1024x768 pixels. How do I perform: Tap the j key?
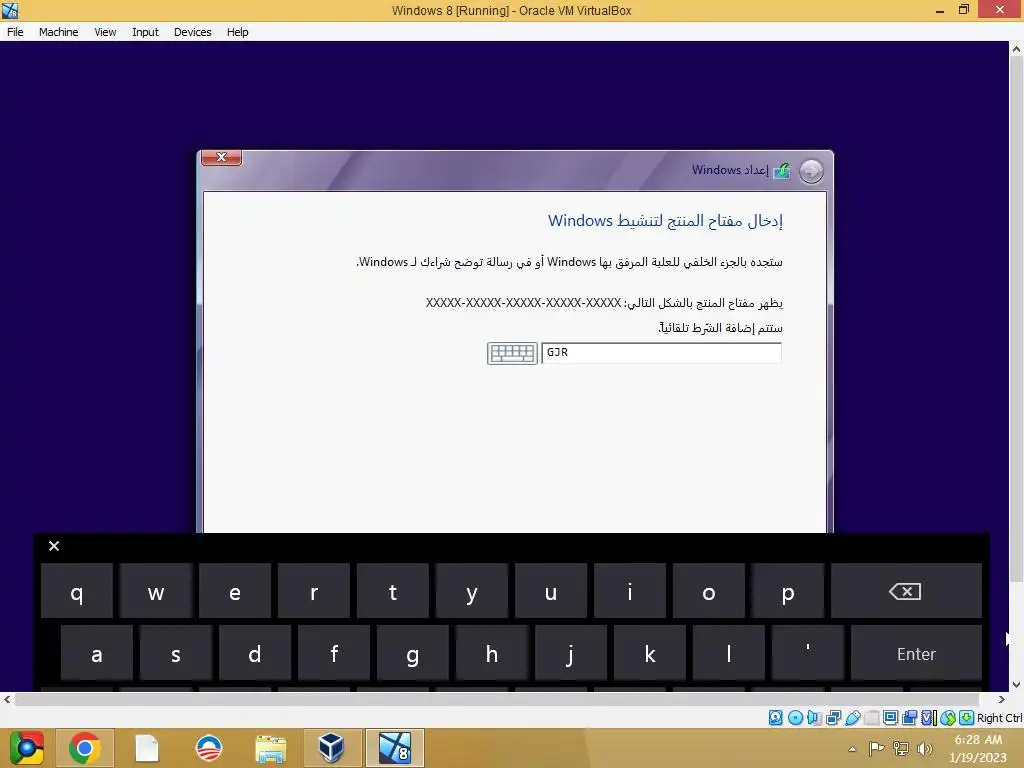pos(571,654)
